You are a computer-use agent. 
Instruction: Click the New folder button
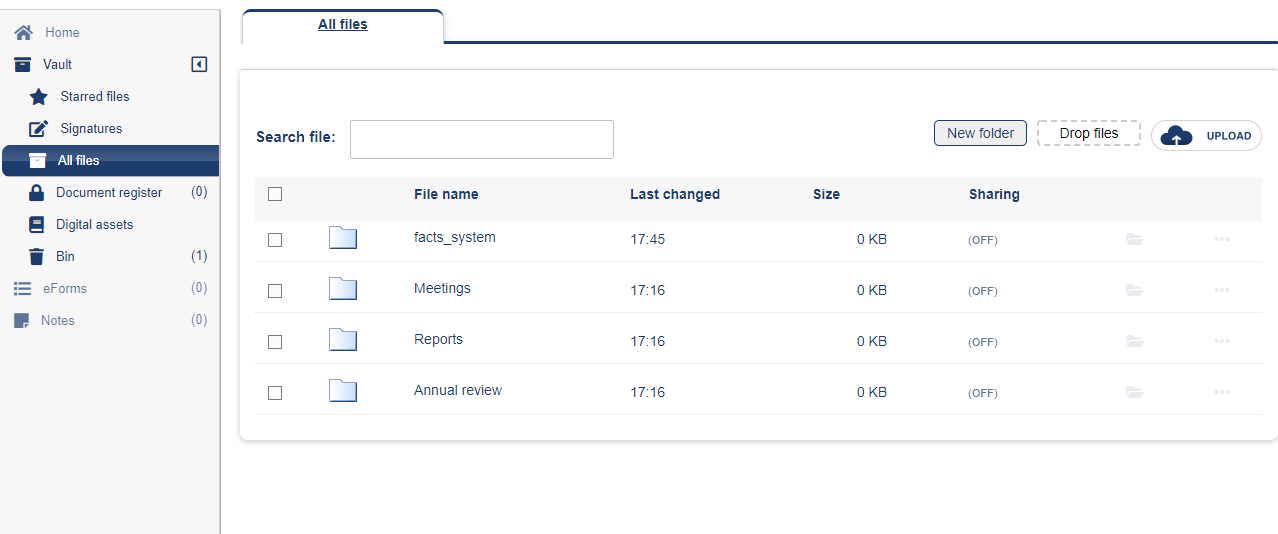(x=980, y=133)
